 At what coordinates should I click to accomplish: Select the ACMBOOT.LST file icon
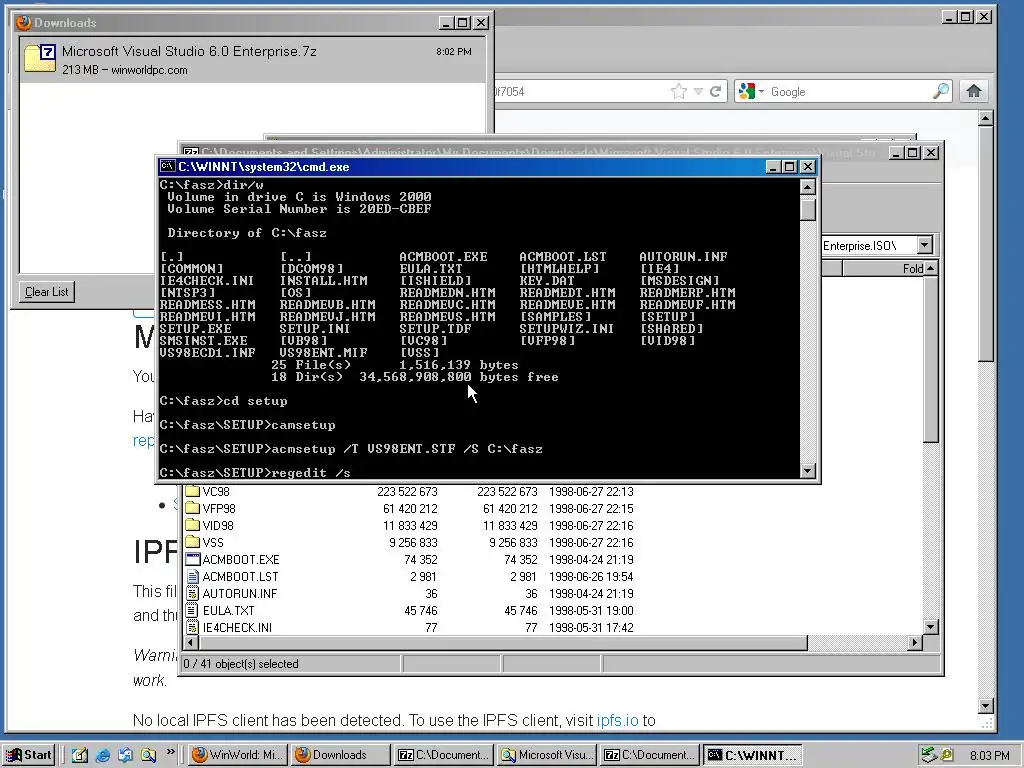(192, 576)
